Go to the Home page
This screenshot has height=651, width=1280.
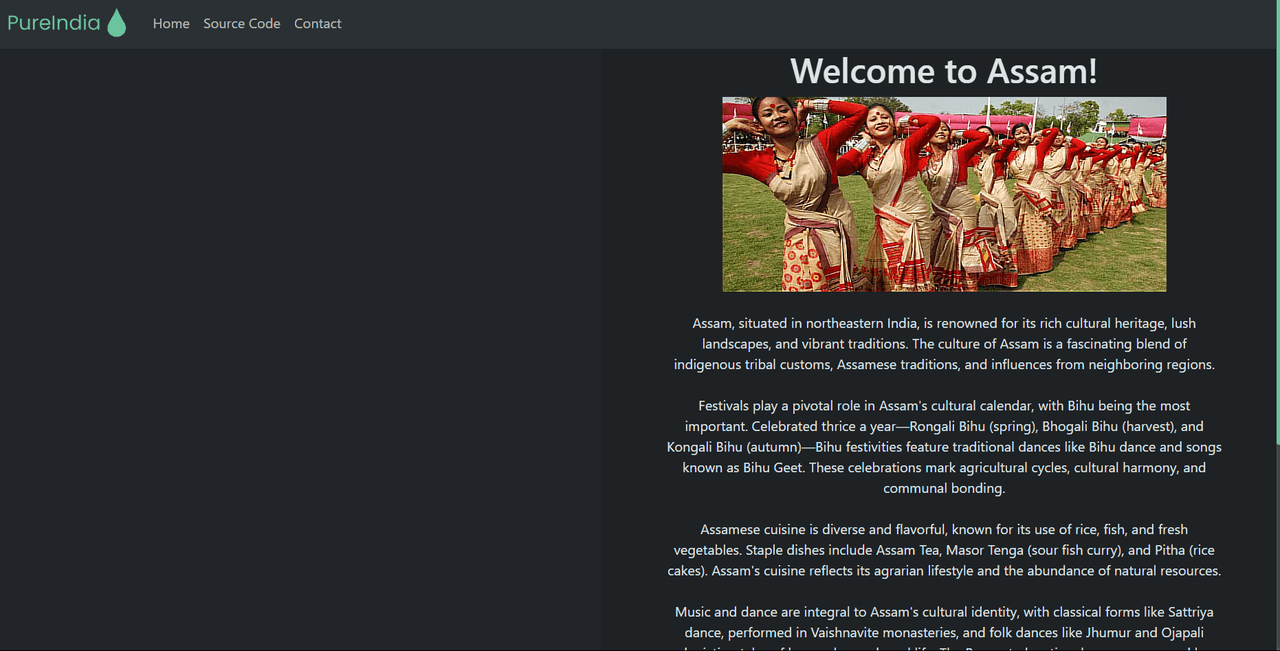tap(171, 24)
